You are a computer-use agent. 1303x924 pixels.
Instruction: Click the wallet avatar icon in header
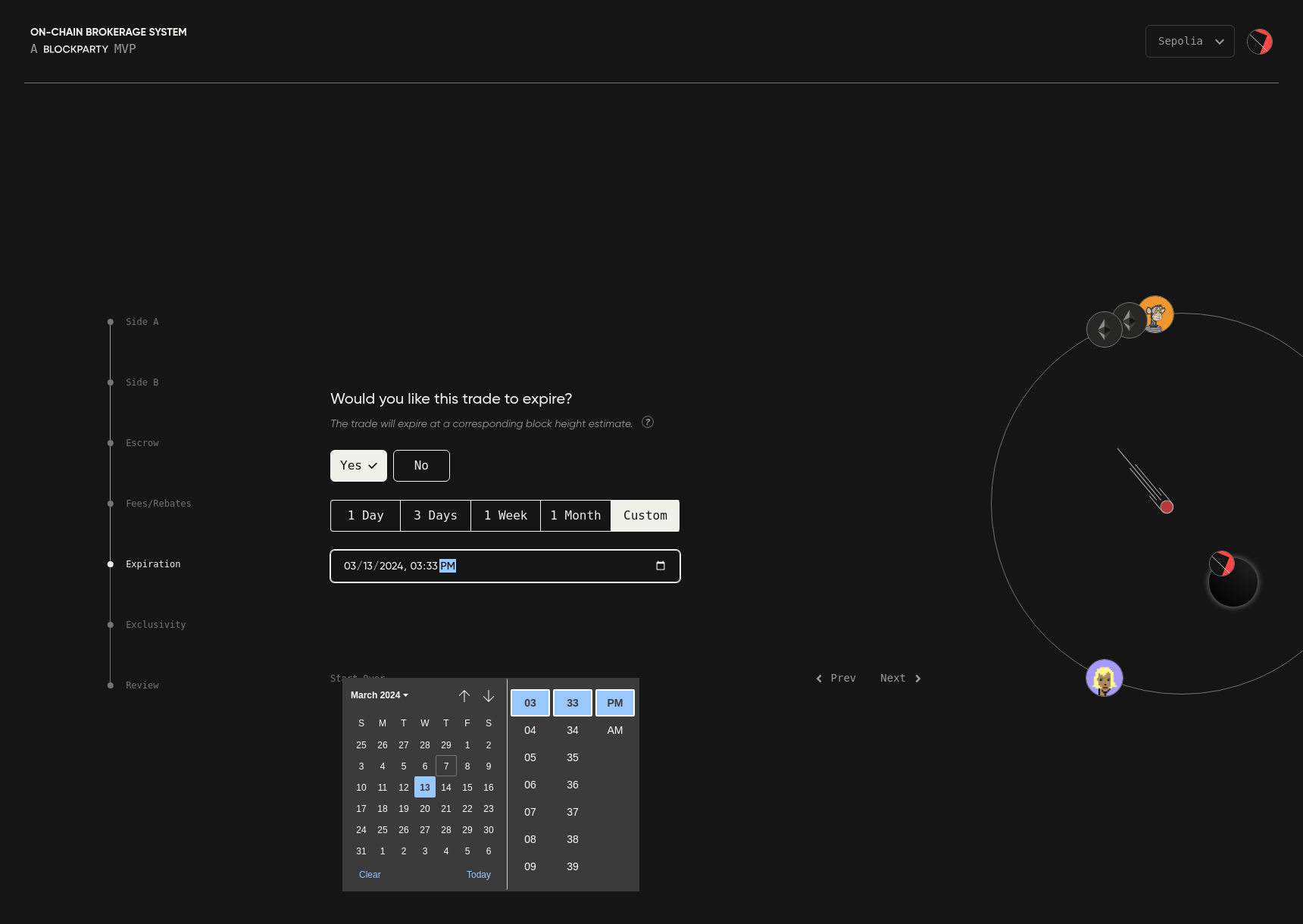[1260, 42]
